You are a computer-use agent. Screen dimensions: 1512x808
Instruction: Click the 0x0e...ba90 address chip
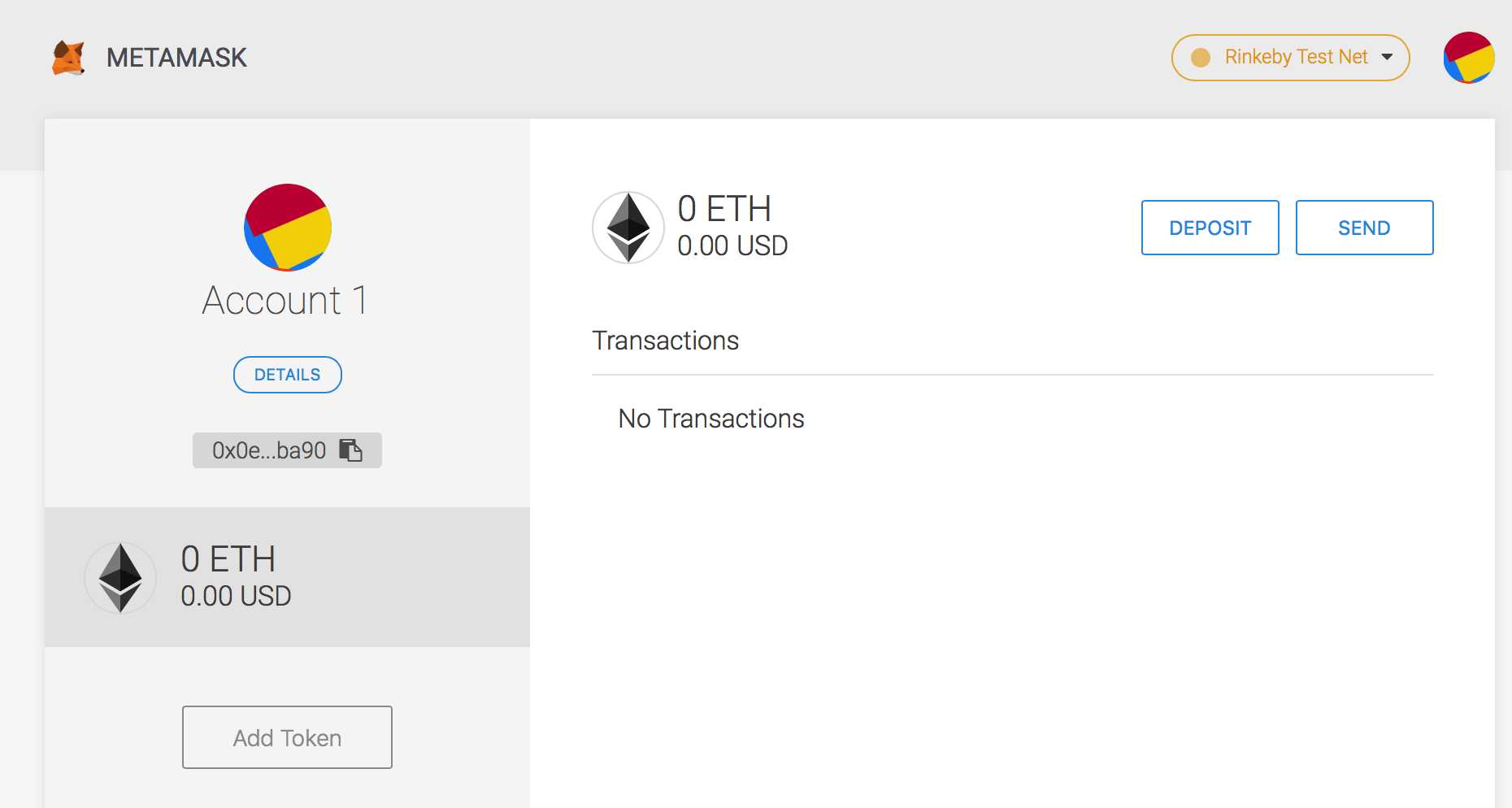pos(287,450)
